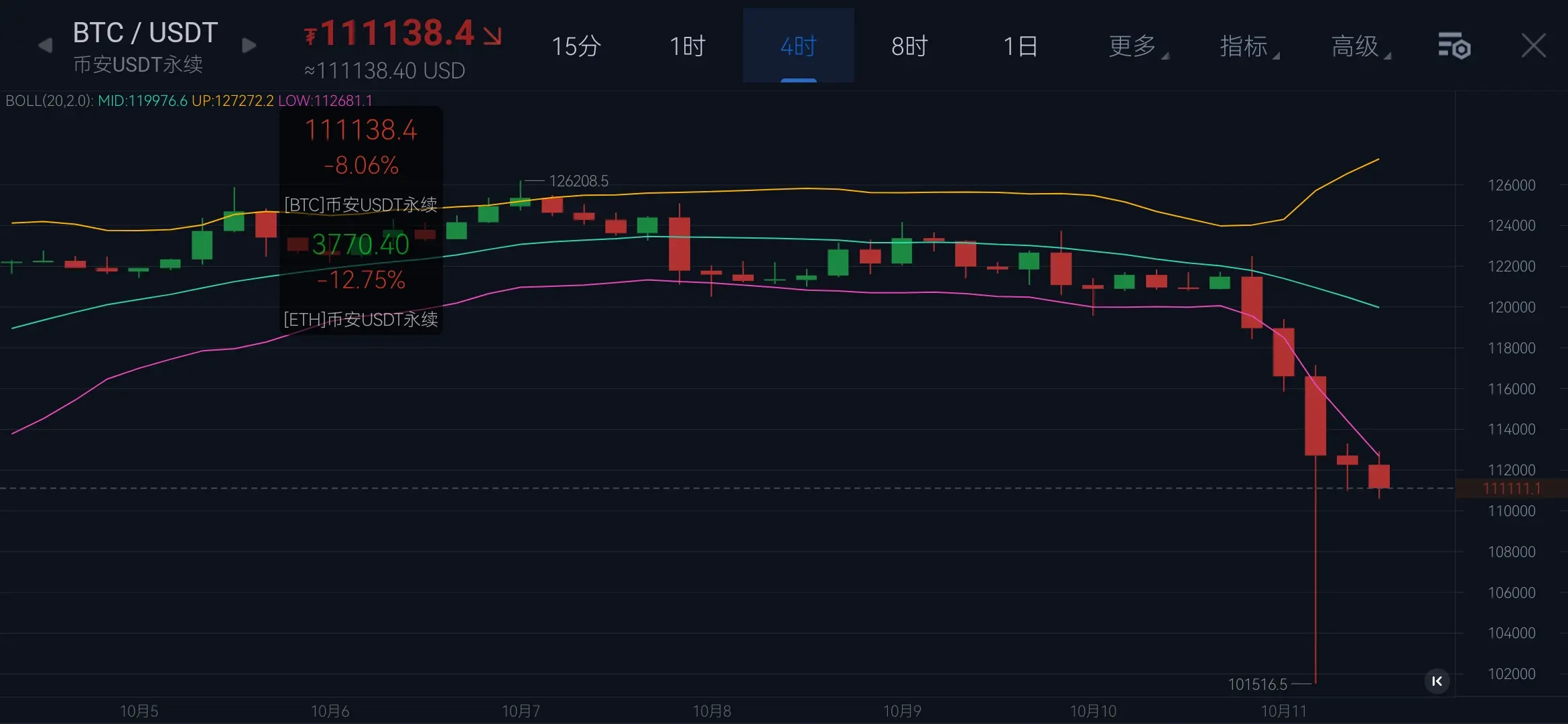This screenshot has width=1568, height=724.
Task: Open the chart settings gear-list icon
Action: [x=1453, y=46]
